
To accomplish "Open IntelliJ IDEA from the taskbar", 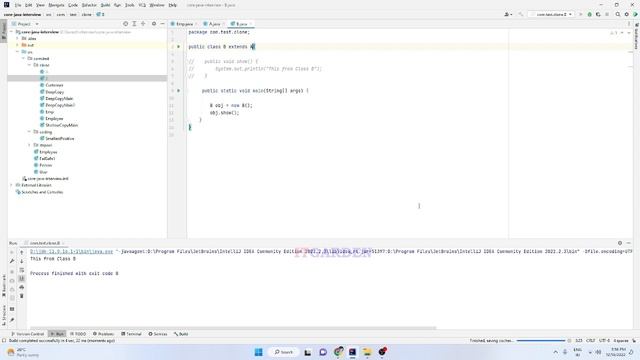I will point(353,352).
